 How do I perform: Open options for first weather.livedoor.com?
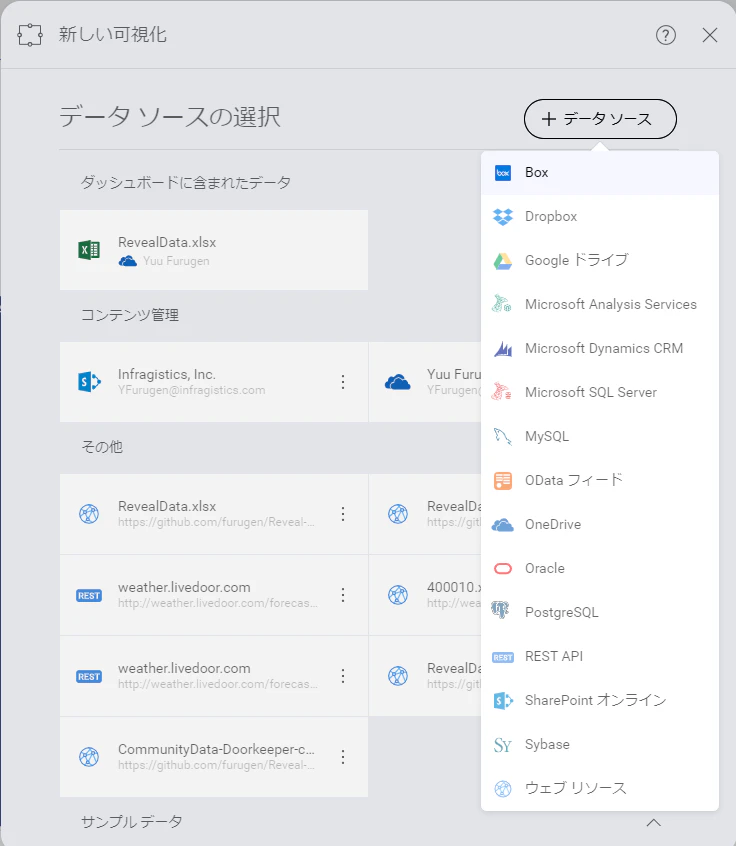(x=343, y=595)
